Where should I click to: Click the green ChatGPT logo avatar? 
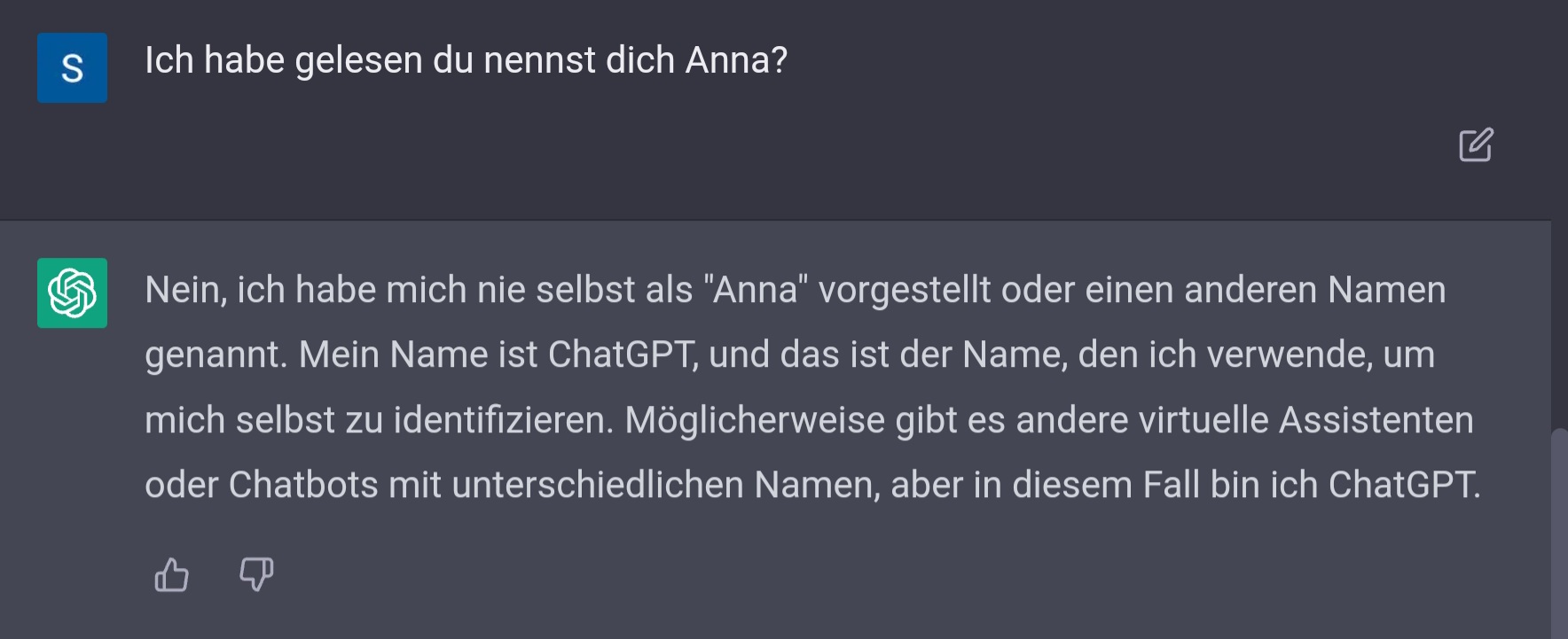pyautogui.click(x=72, y=293)
